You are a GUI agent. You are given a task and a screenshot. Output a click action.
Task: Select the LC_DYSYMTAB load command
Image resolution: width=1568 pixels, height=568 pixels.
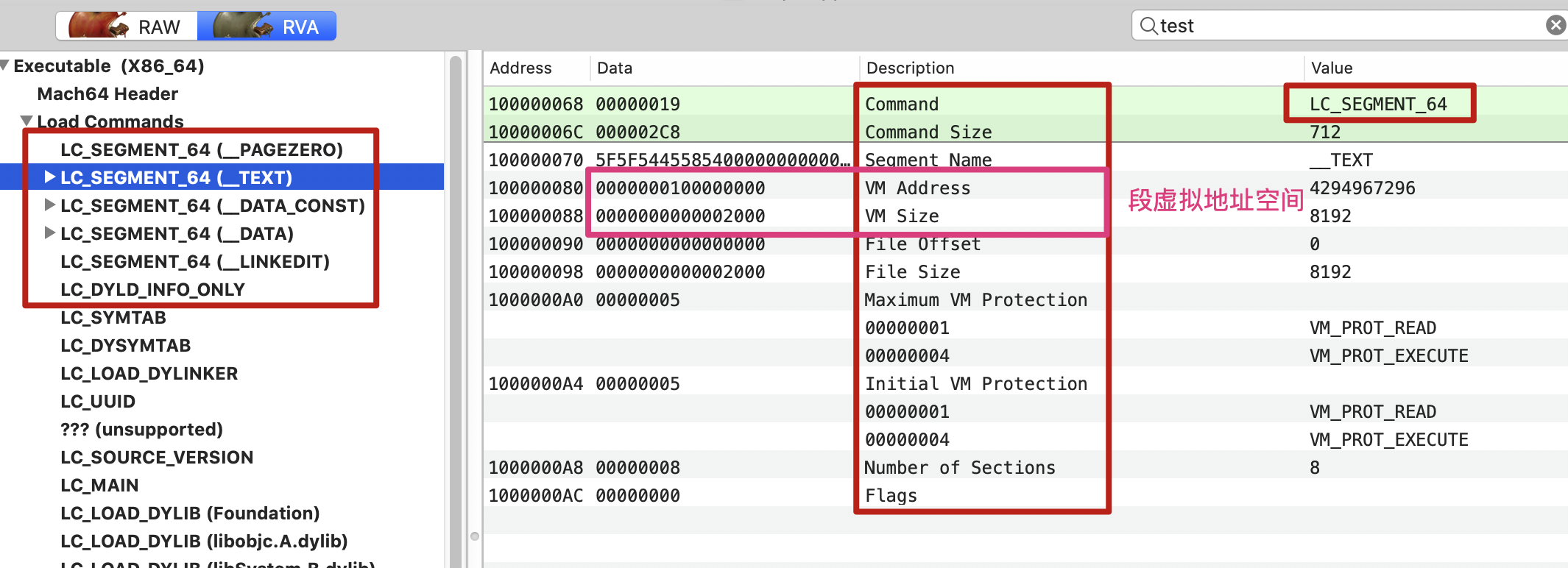pyautogui.click(x=126, y=345)
